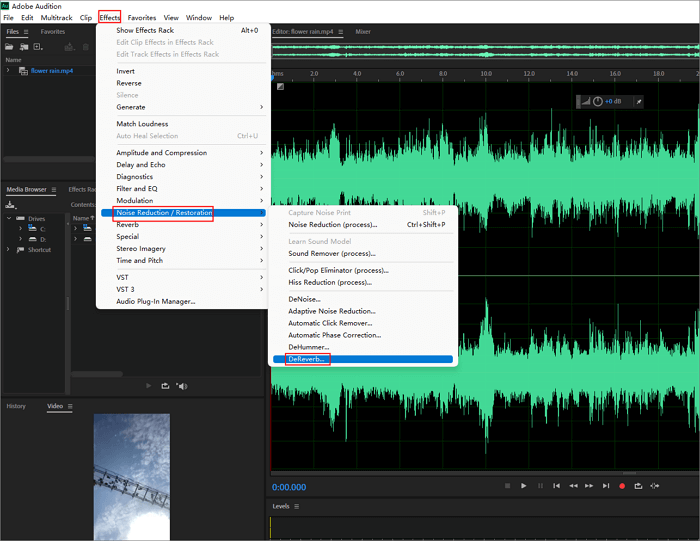Expand the D: drive in tree
The image size is (700, 541).
(20, 239)
